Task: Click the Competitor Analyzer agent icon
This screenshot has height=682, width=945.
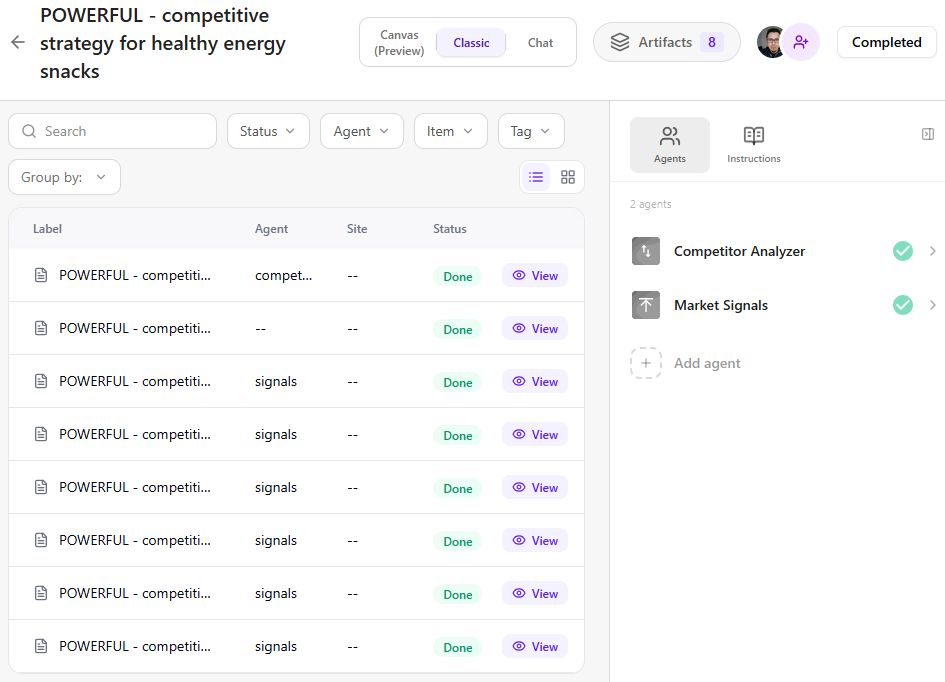Action: (x=646, y=251)
